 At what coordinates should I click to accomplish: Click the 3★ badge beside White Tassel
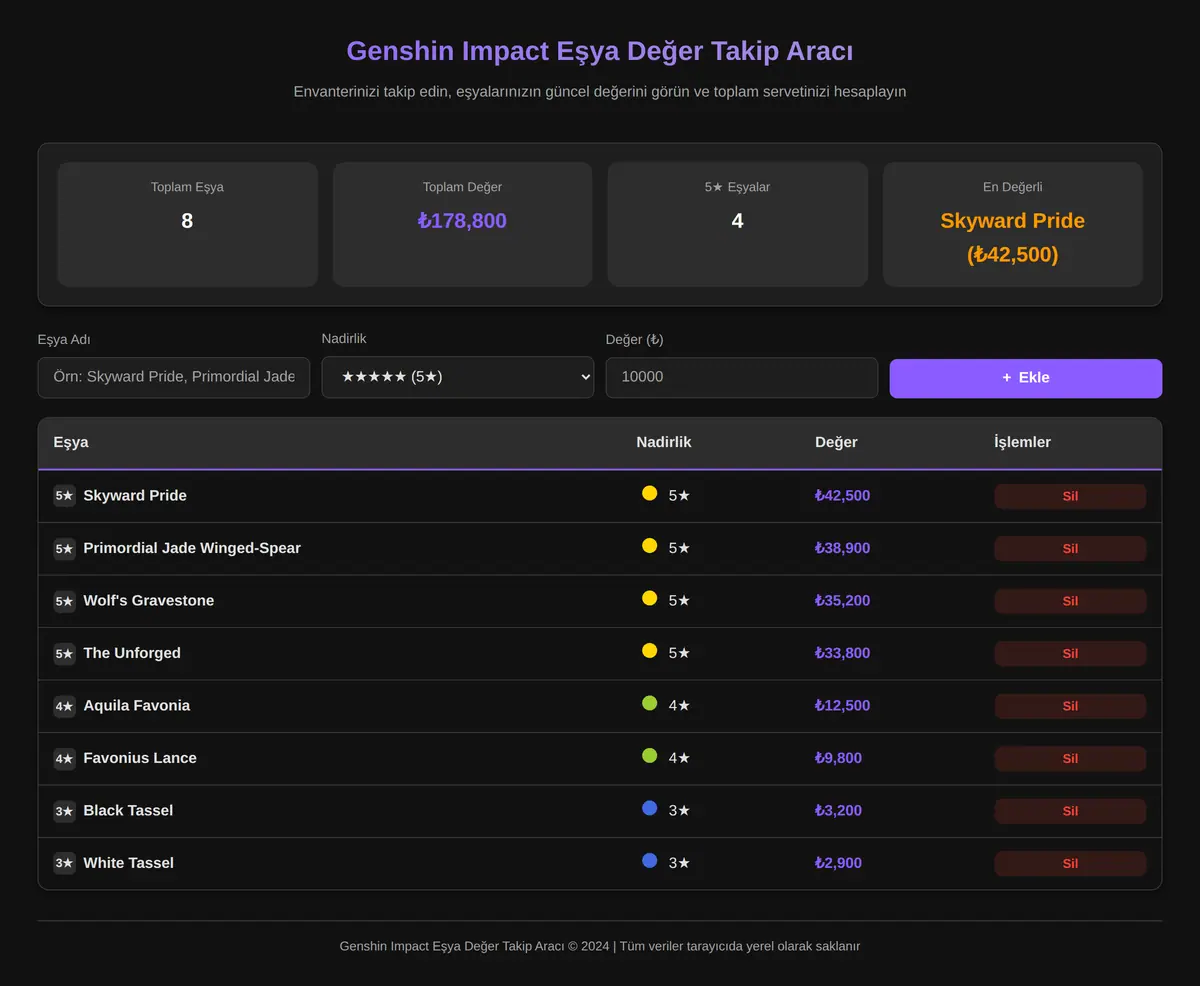[64, 863]
